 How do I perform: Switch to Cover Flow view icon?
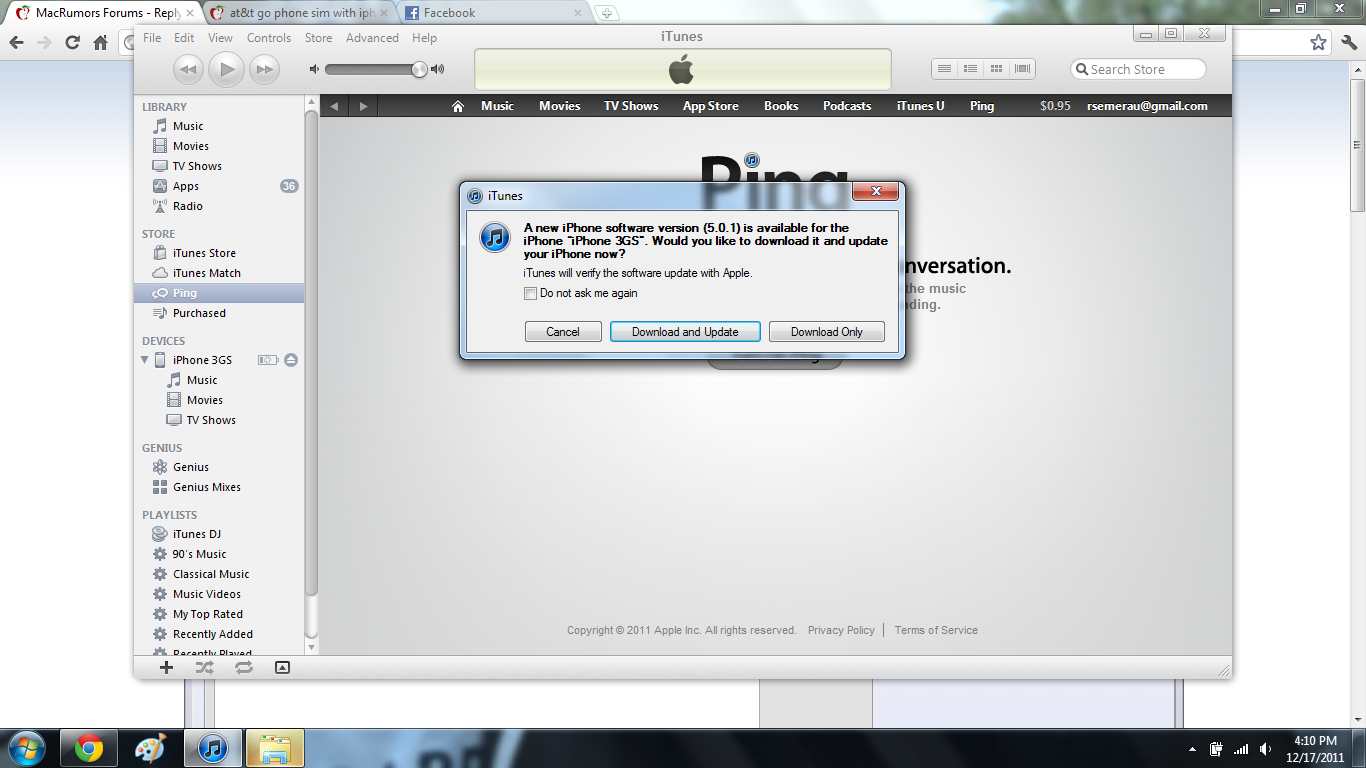(1022, 69)
